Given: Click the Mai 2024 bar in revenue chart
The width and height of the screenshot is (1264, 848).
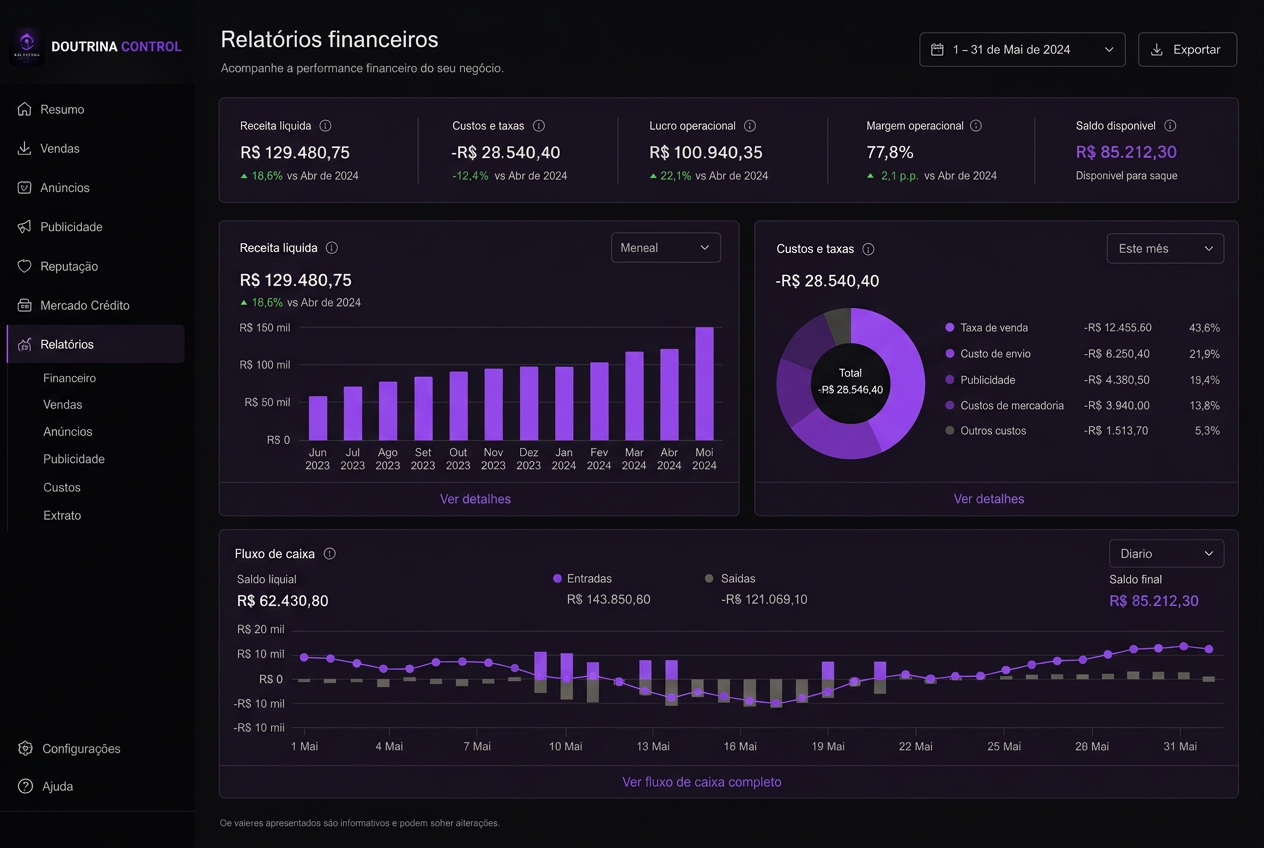Looking at the screenshot, I should point(705,384).
